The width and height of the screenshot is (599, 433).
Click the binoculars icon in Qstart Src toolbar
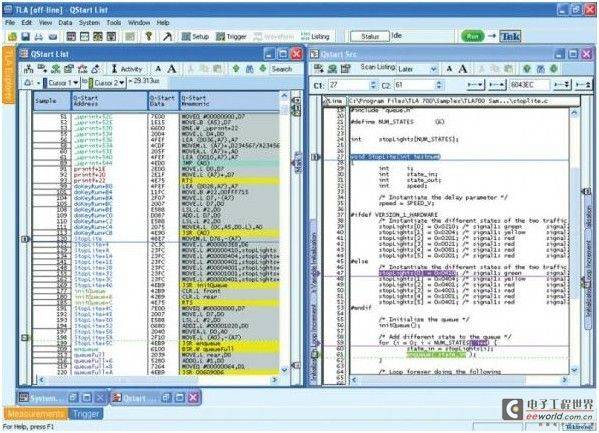point(540,69)
